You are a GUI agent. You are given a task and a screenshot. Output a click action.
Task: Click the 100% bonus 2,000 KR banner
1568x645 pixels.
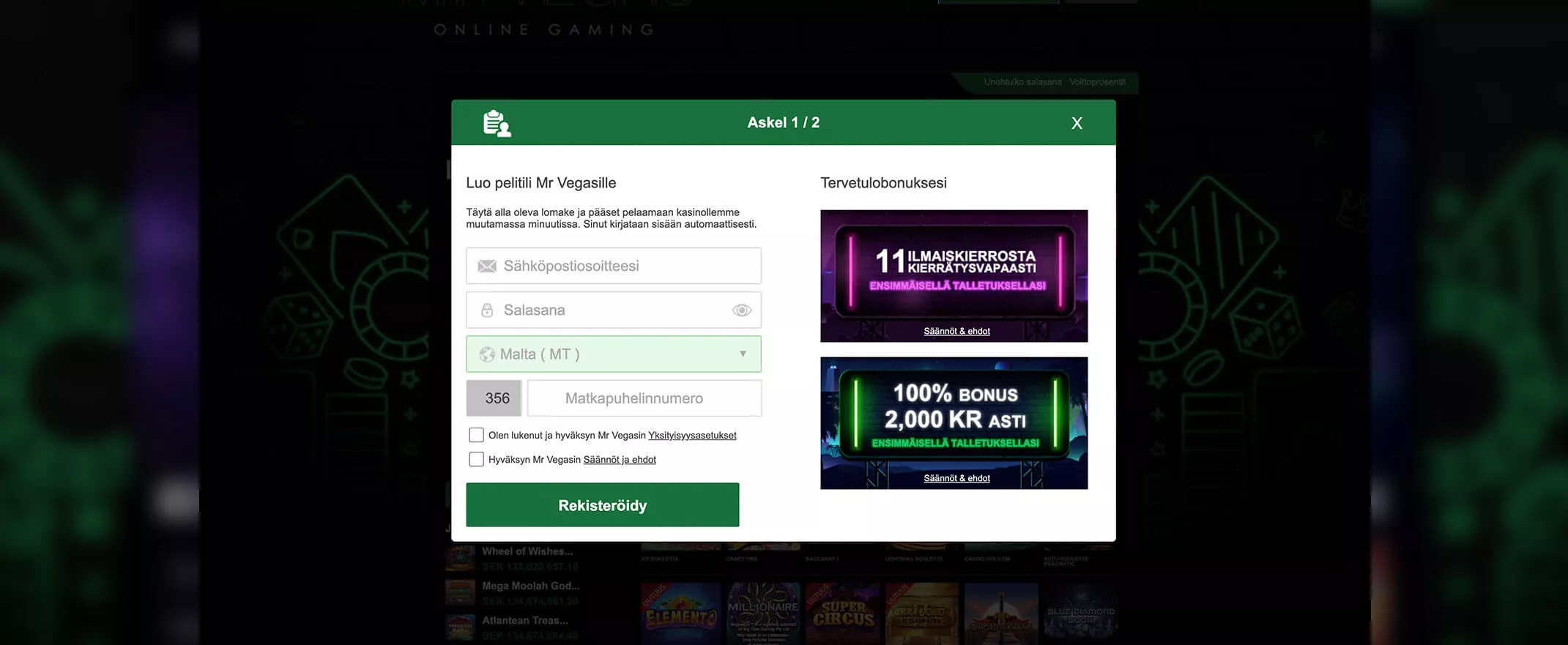tap(954, 423)
